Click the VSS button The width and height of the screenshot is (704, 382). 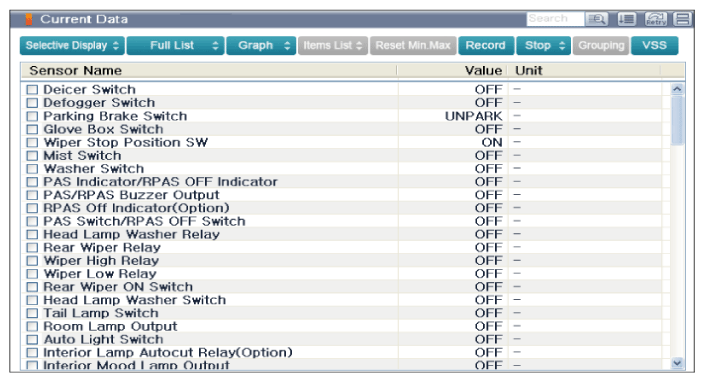pos(655,45)
